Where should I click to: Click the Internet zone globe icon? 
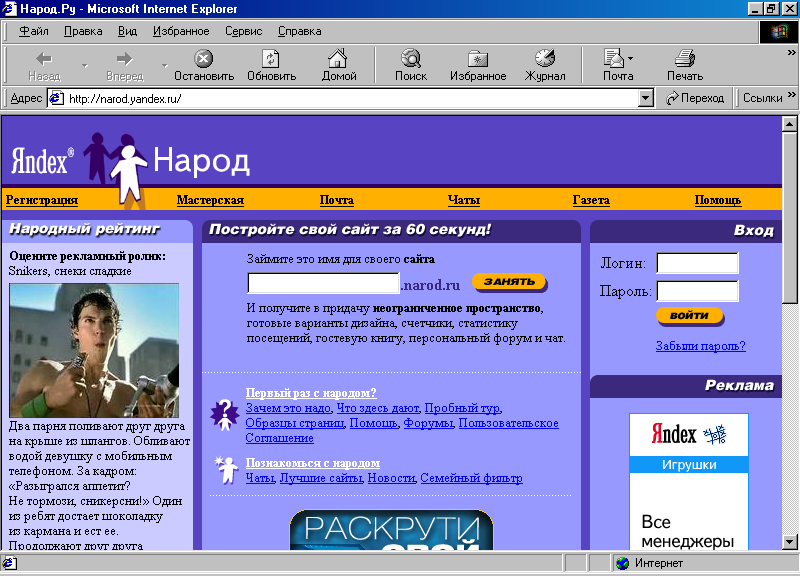[622, 563]
